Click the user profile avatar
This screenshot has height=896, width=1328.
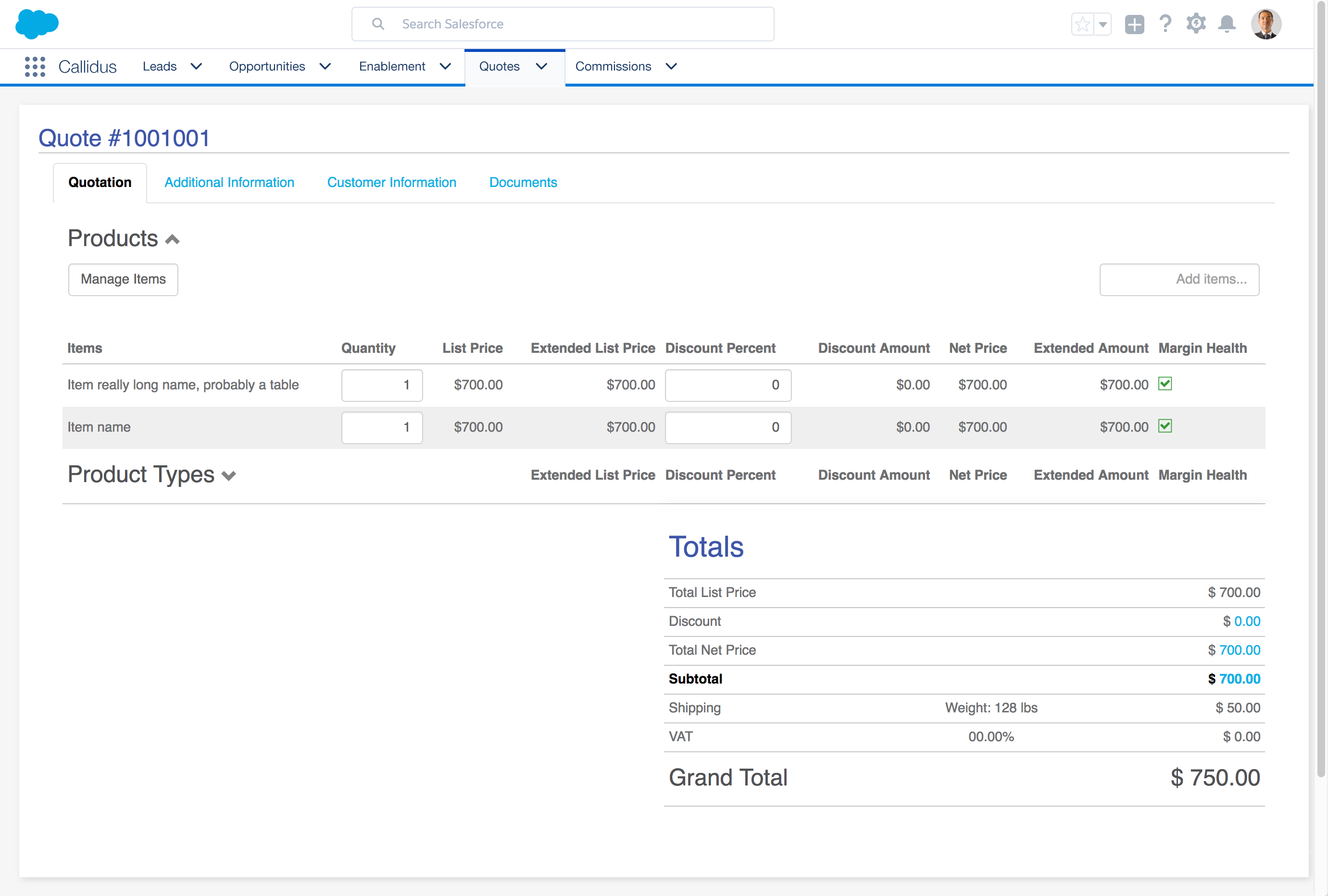click(1265, 24)
